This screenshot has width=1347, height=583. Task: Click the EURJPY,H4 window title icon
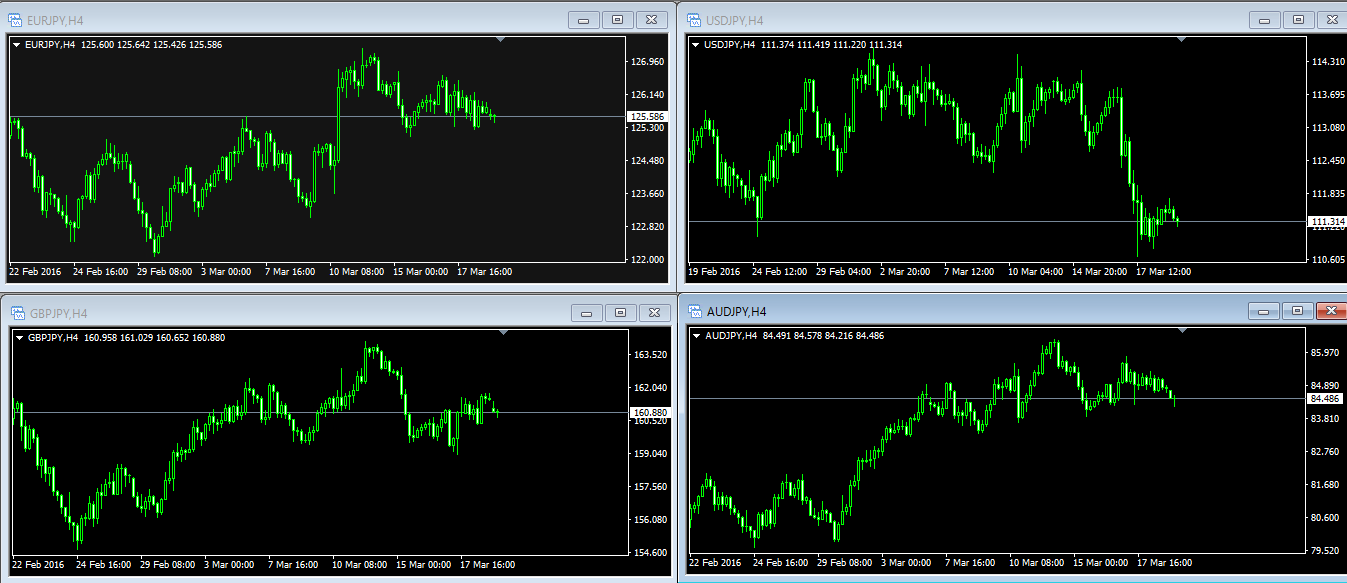[14, 19]
